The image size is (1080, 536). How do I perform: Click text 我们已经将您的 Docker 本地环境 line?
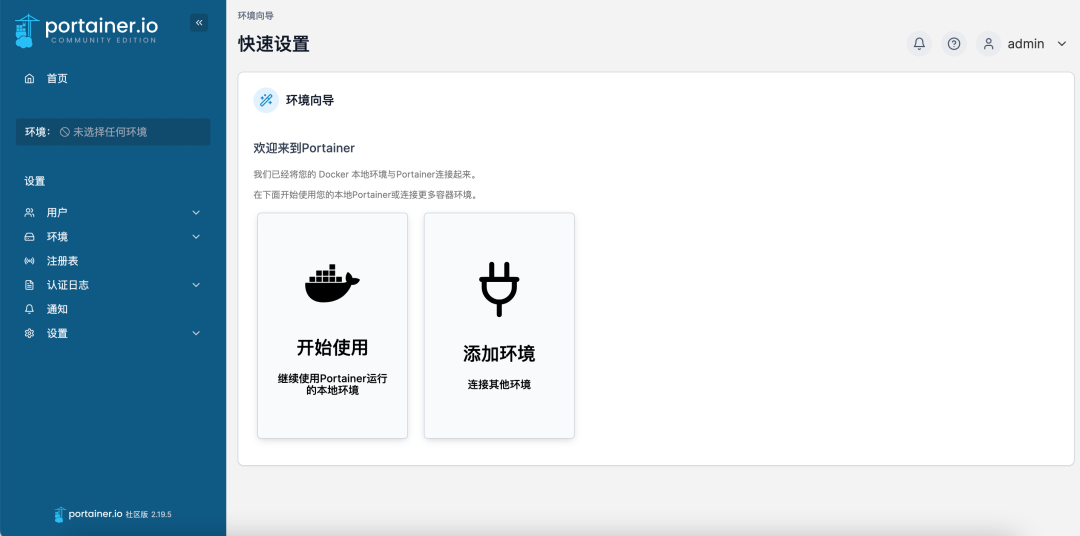pyautogui.click(x=366, y=174)
